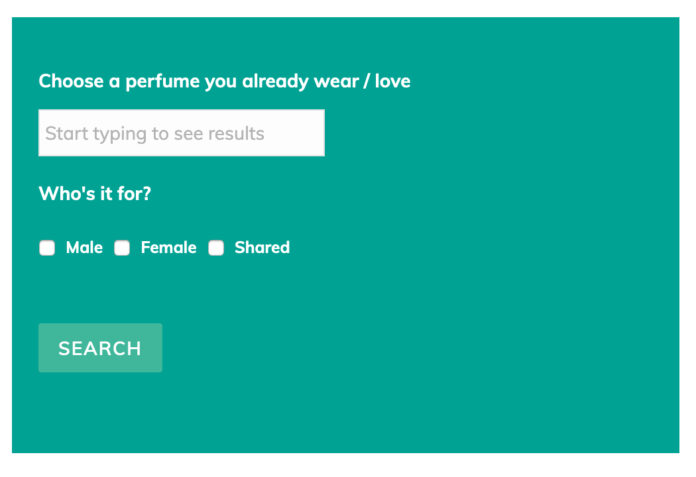The image size is (696, 477).
Task: Toggle the checkbox left of 'Male'
Action: pos(47,248)
